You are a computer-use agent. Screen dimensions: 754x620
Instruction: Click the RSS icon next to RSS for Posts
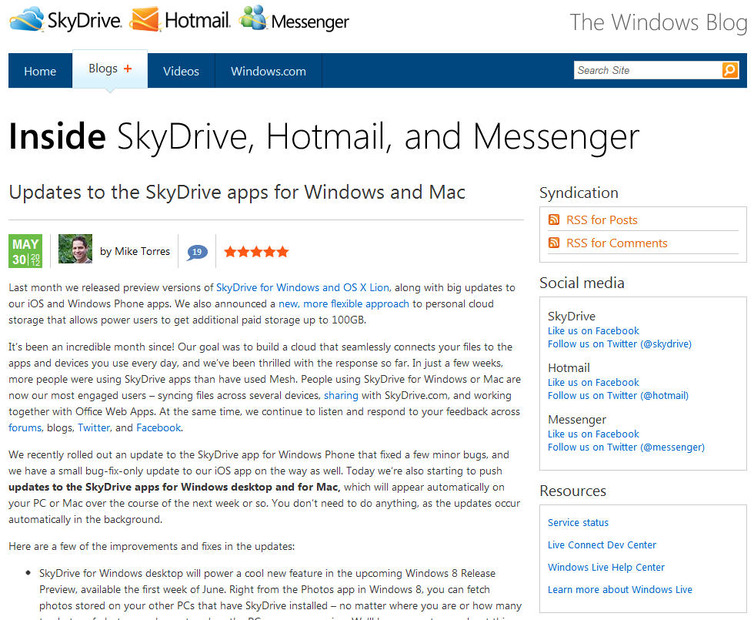554,220
